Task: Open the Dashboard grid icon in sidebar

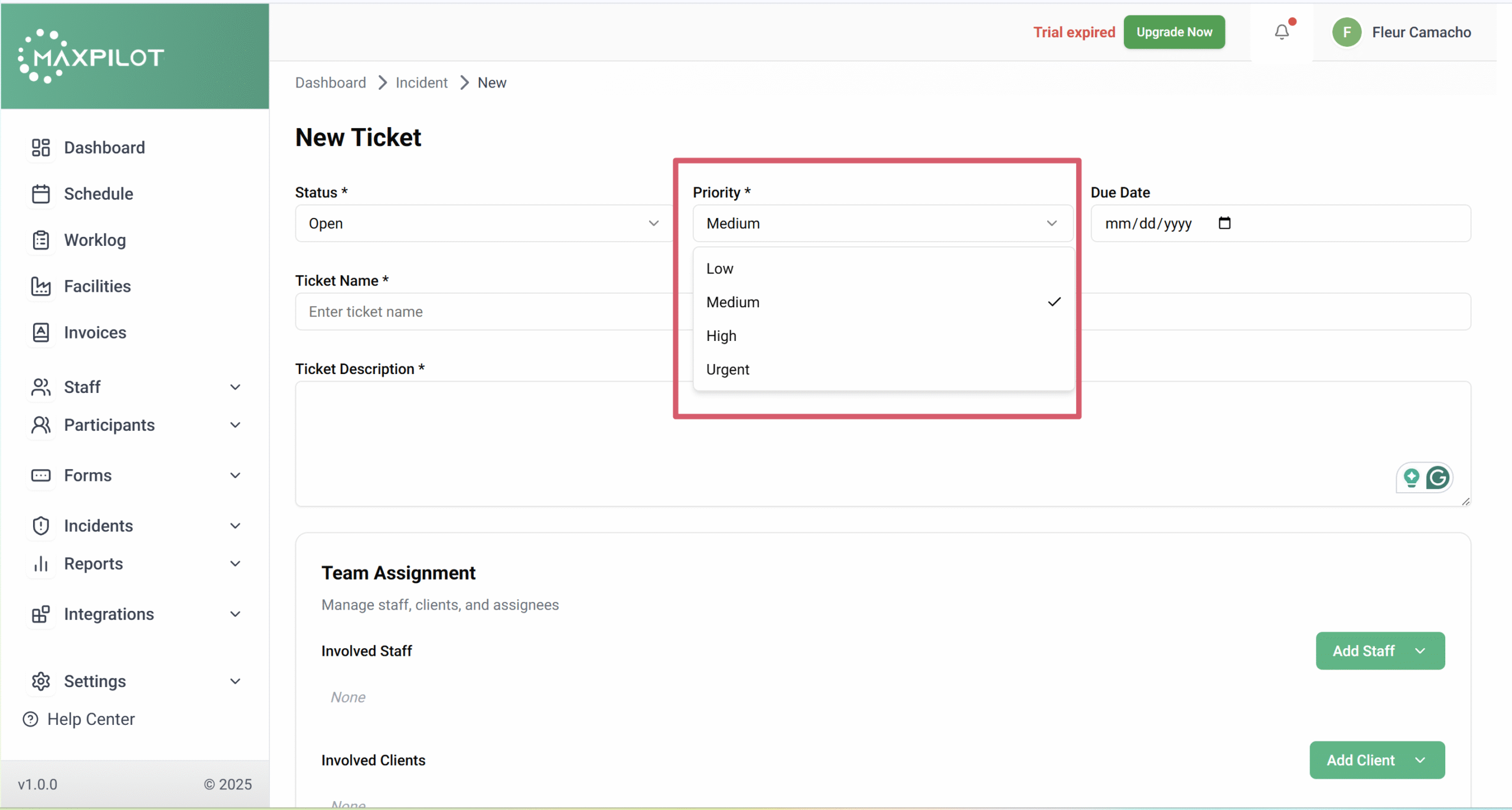Action: pyautogui.click(x=41, y=148)
